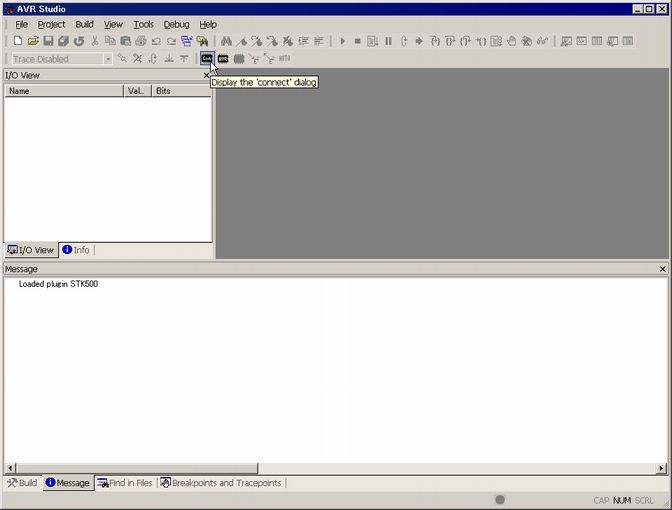This screenshot has height=510, width=672.
Task: Click the Run to Cursor braces icon
Action: 481,41
